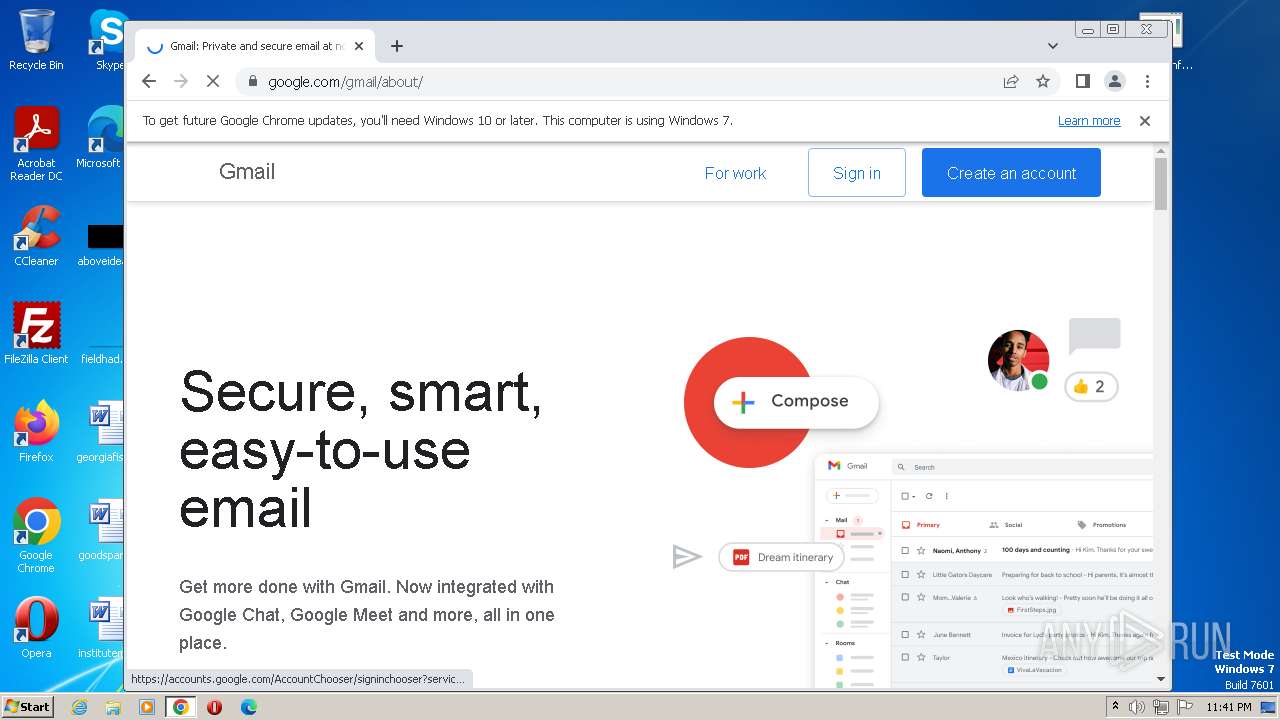This screenshot has width=1280, height=720.
Task: Click the address bar URL
Action: pyautogui.click(x=345, y=82)
